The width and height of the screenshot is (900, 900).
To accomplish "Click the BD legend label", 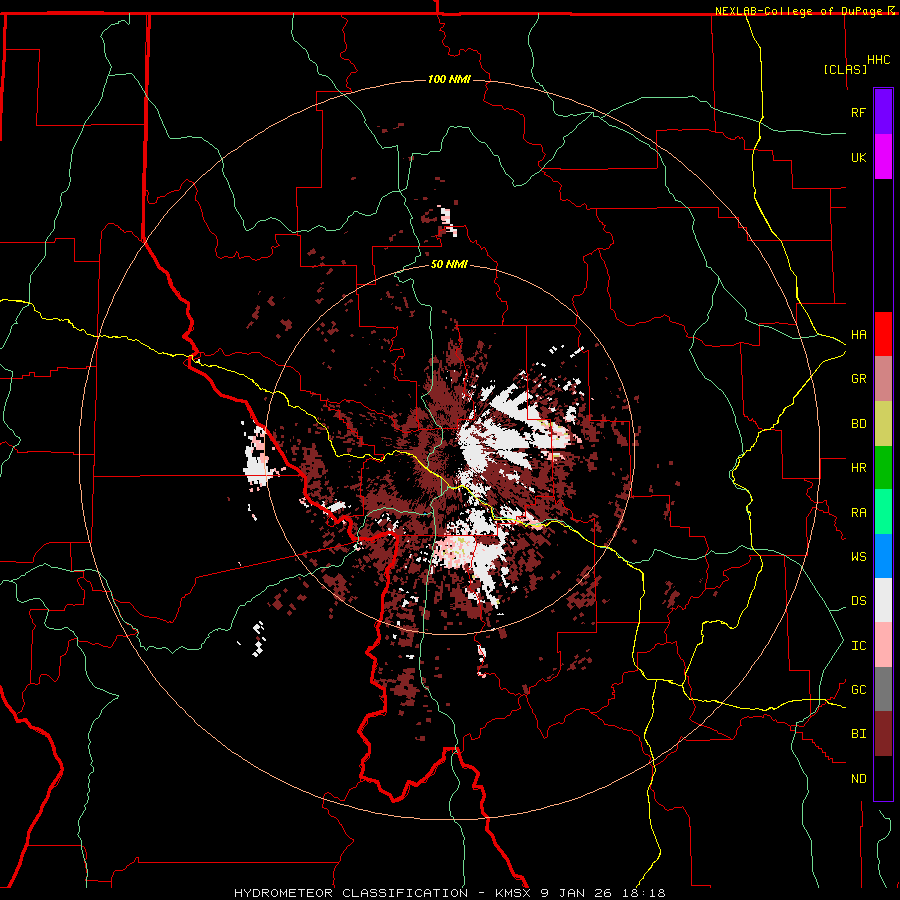I will tap(858, 424).
